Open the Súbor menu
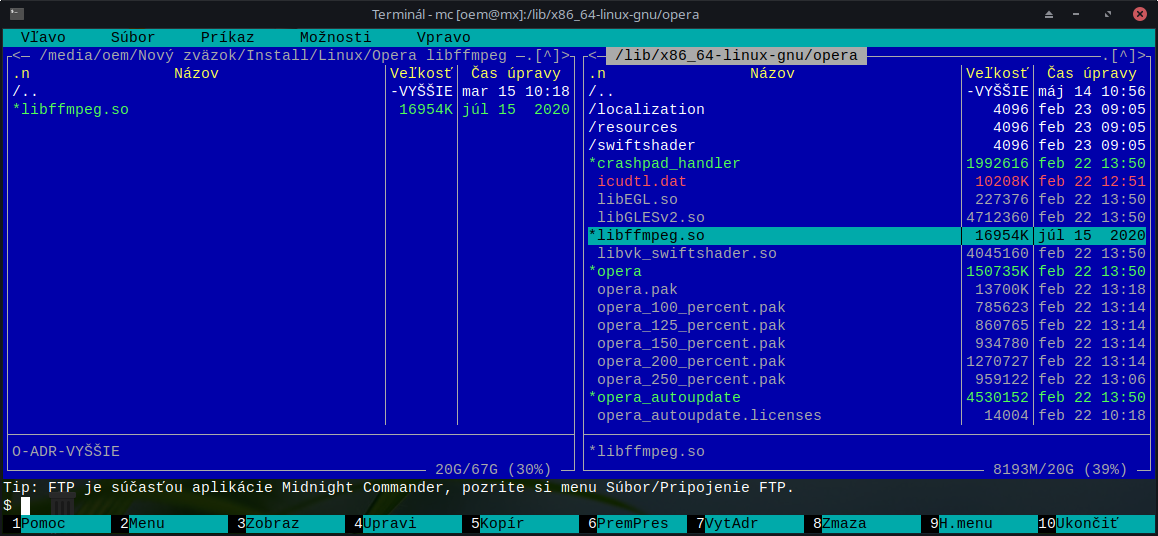Image resolution: width=1158 pixels, height=536 pixels. point(133,37)
